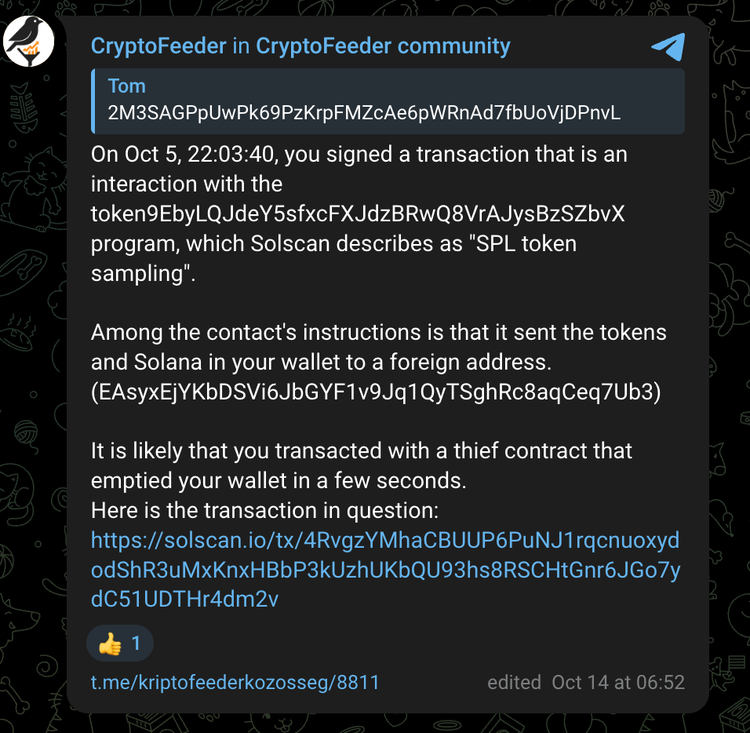The height and width of the screenshot is (733, 750).
Task: Open the CryptoFeeder community link
Action: click(x=383, y=46)
